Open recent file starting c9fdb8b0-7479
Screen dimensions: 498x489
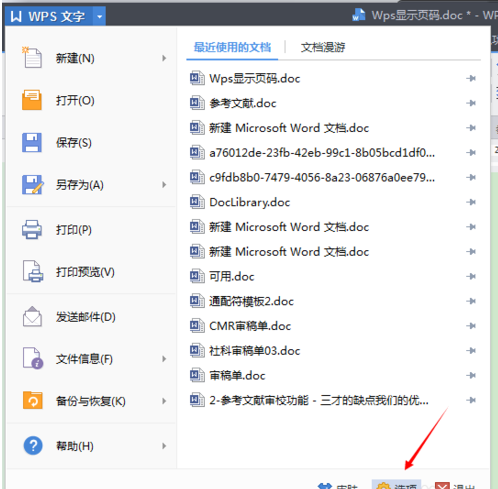pos(322,177)
